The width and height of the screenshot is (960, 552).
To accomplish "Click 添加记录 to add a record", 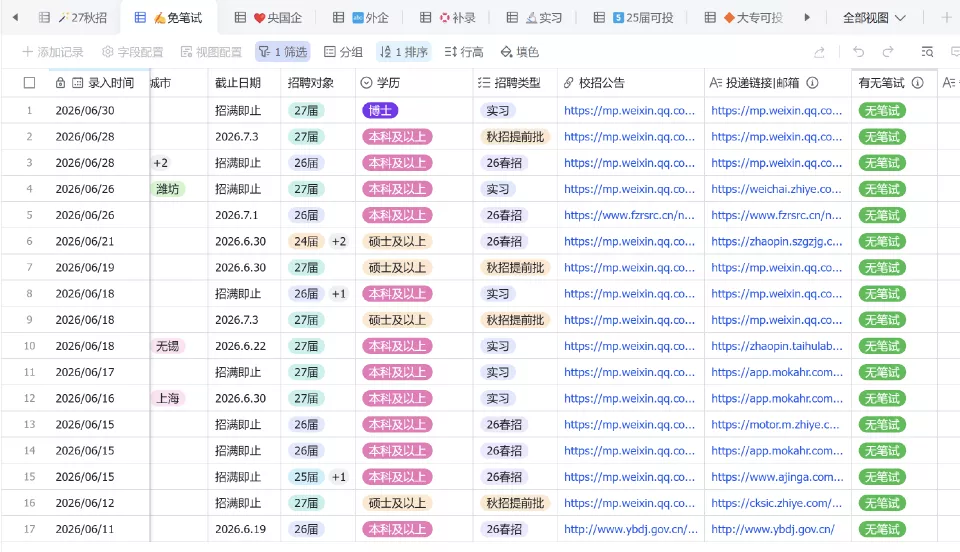I will pyautogui.click(x=53, y=52).
